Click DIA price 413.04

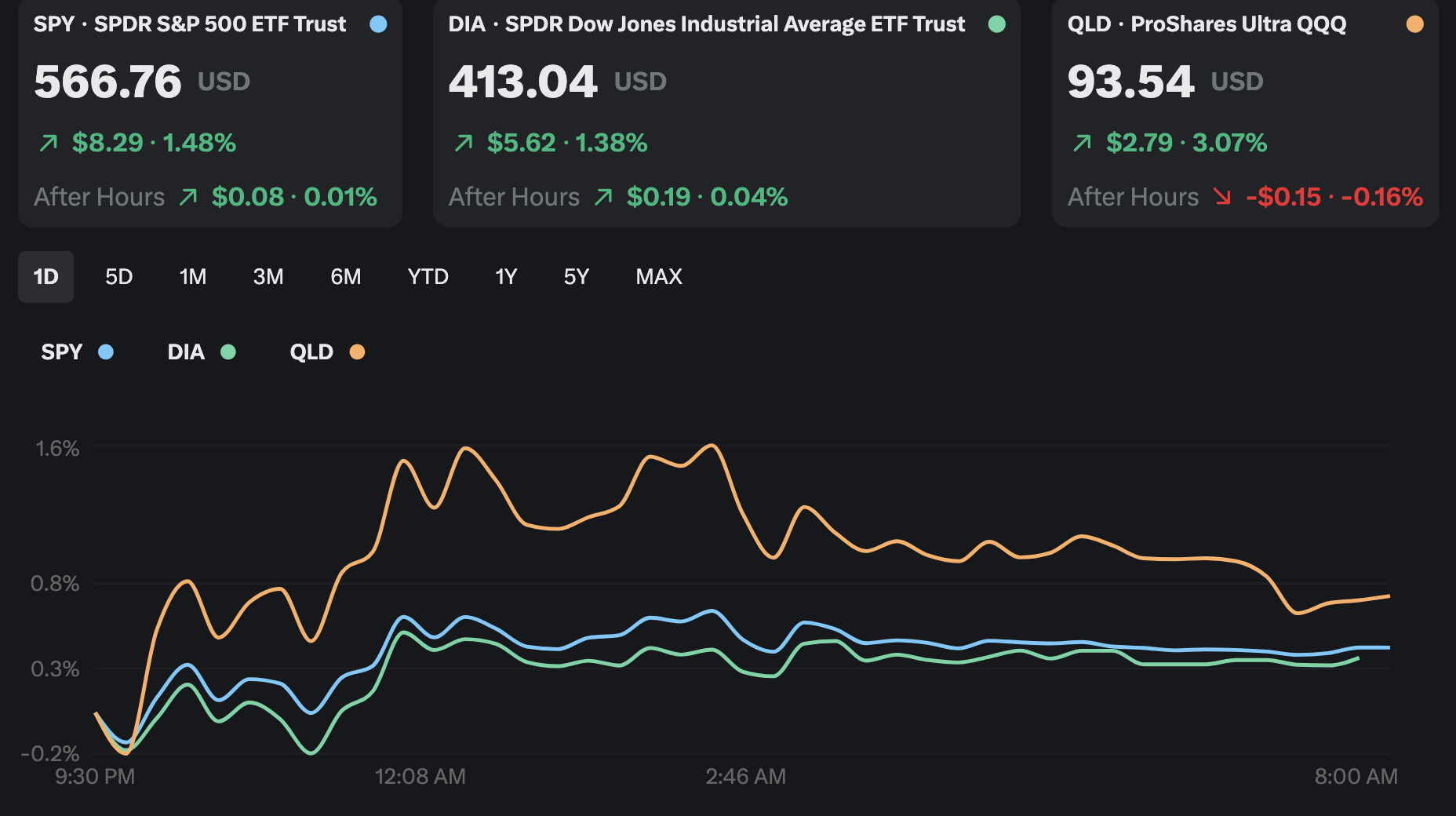523,82
